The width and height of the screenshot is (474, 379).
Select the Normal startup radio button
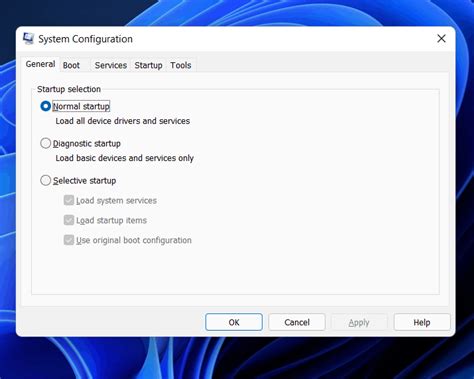point(45,106)
